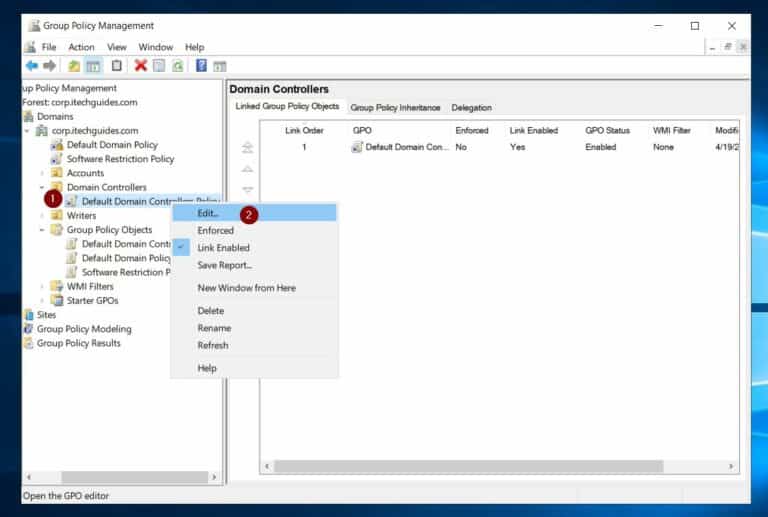This screenshot has width=768, height=517.
Task: Toggle the Show/Hide Console Tree toolbar icon
Action: tap(93, 66)
